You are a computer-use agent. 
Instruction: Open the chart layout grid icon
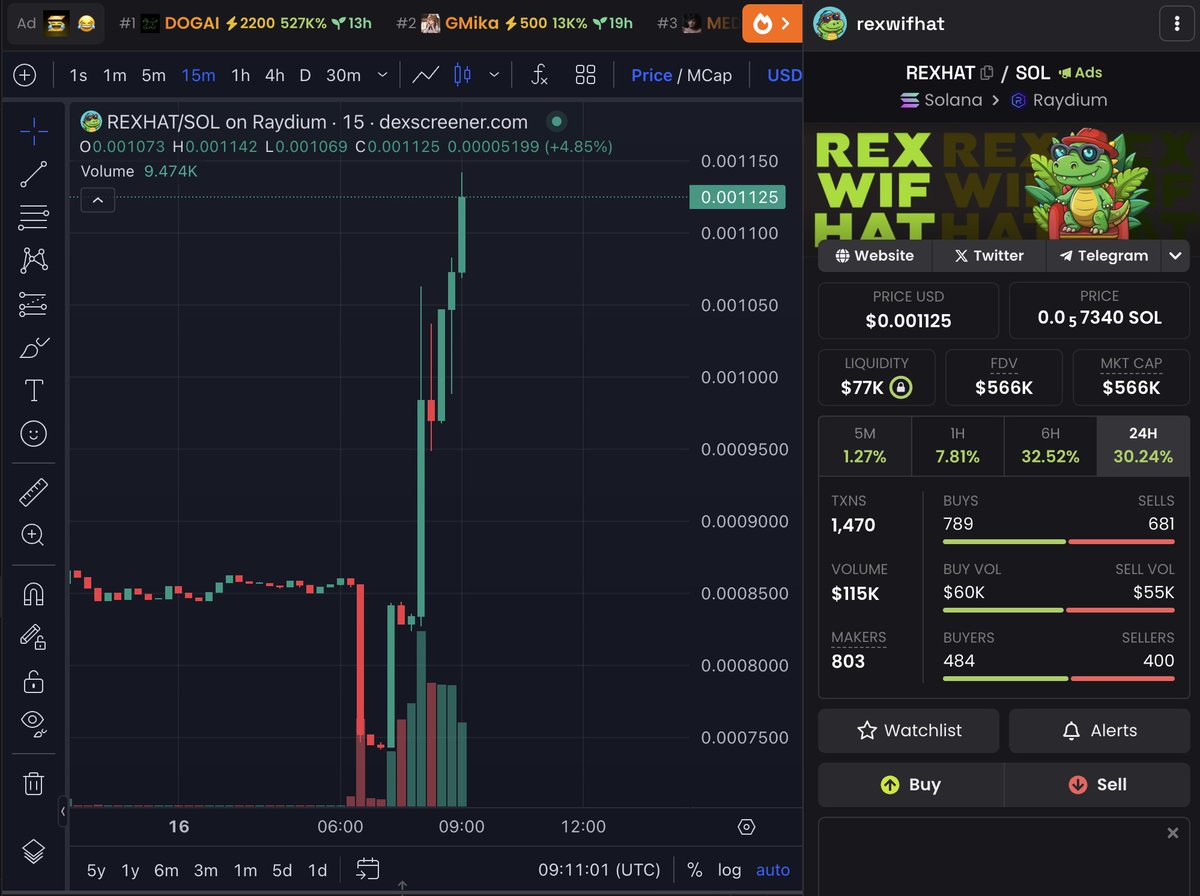pos(586,75)
